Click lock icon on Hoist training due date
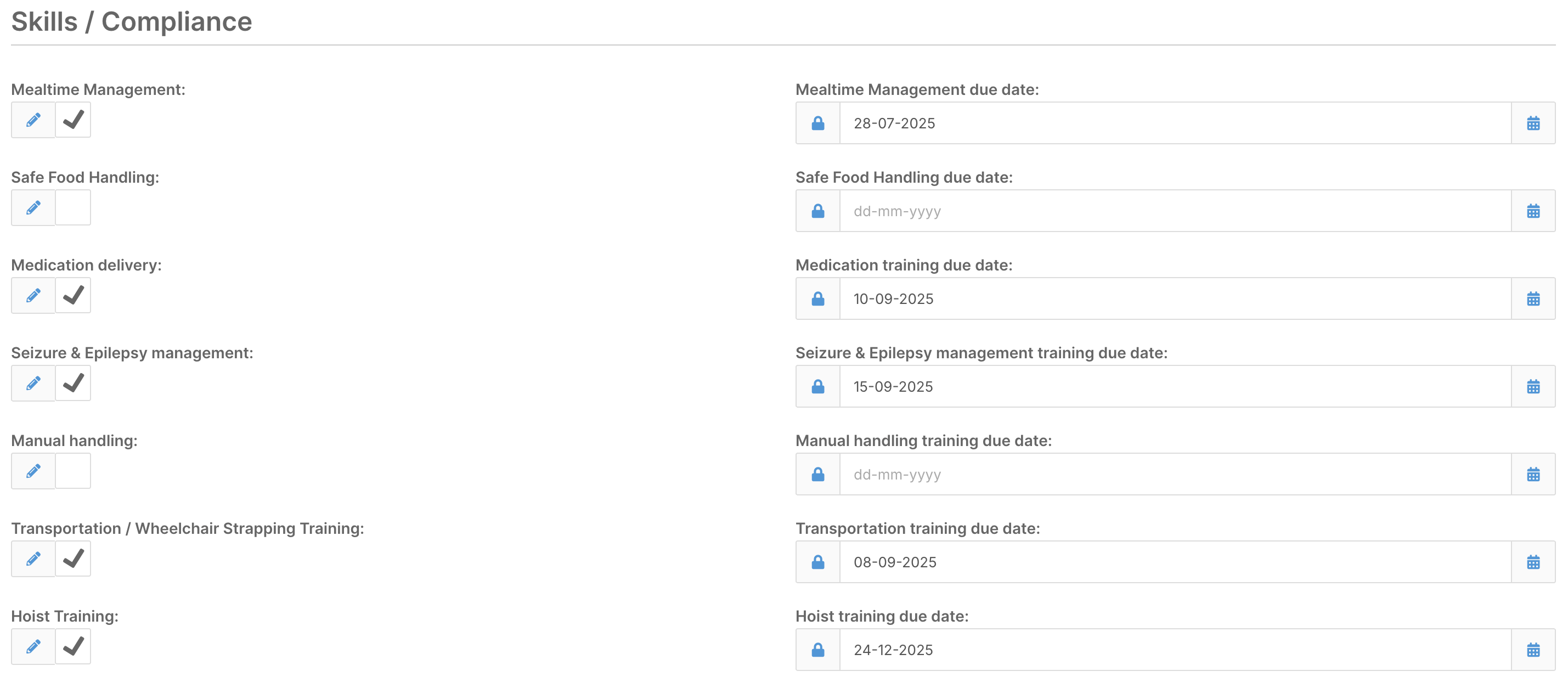 (x=818, y=649)
